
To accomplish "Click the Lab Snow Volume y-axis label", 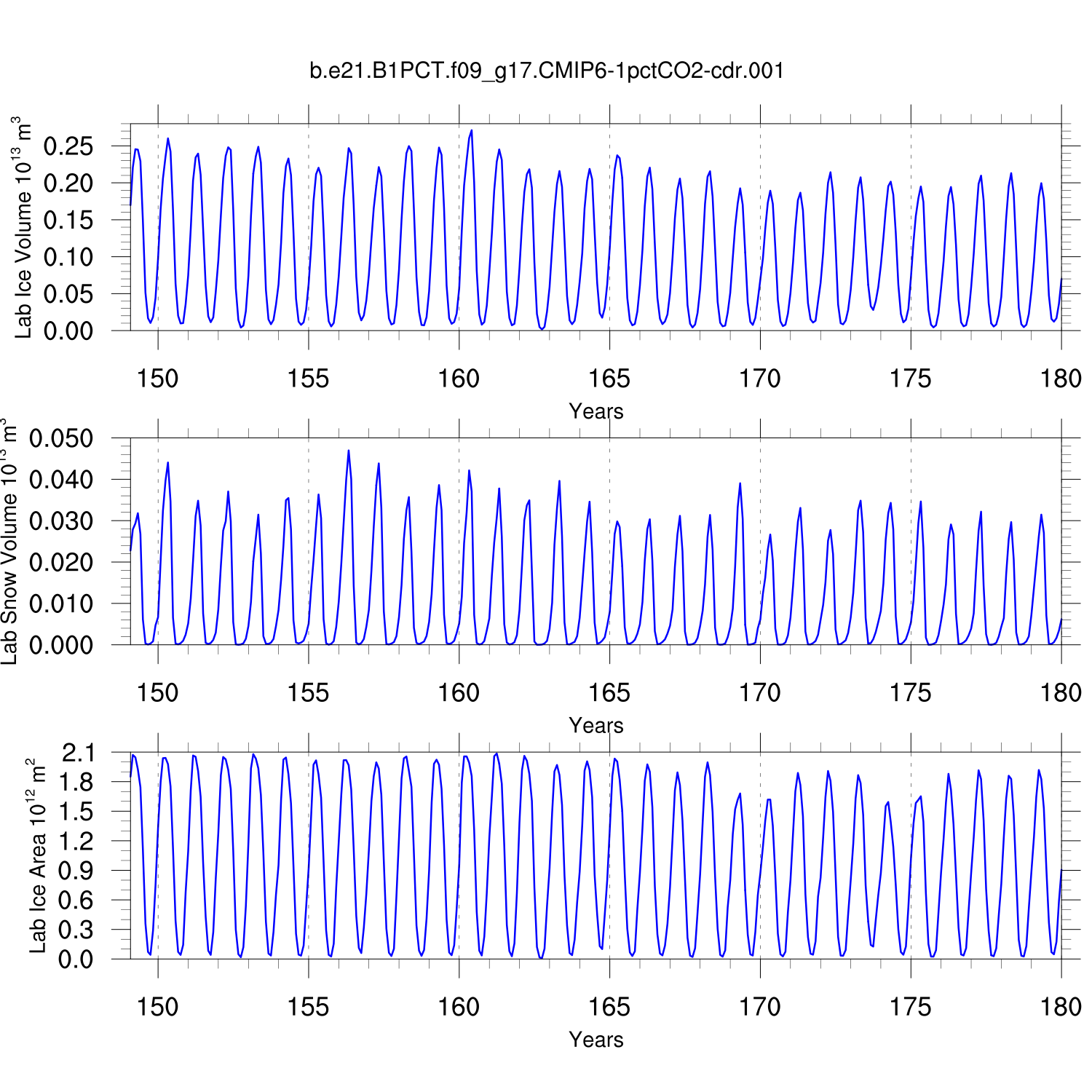I will pos(9,542).
